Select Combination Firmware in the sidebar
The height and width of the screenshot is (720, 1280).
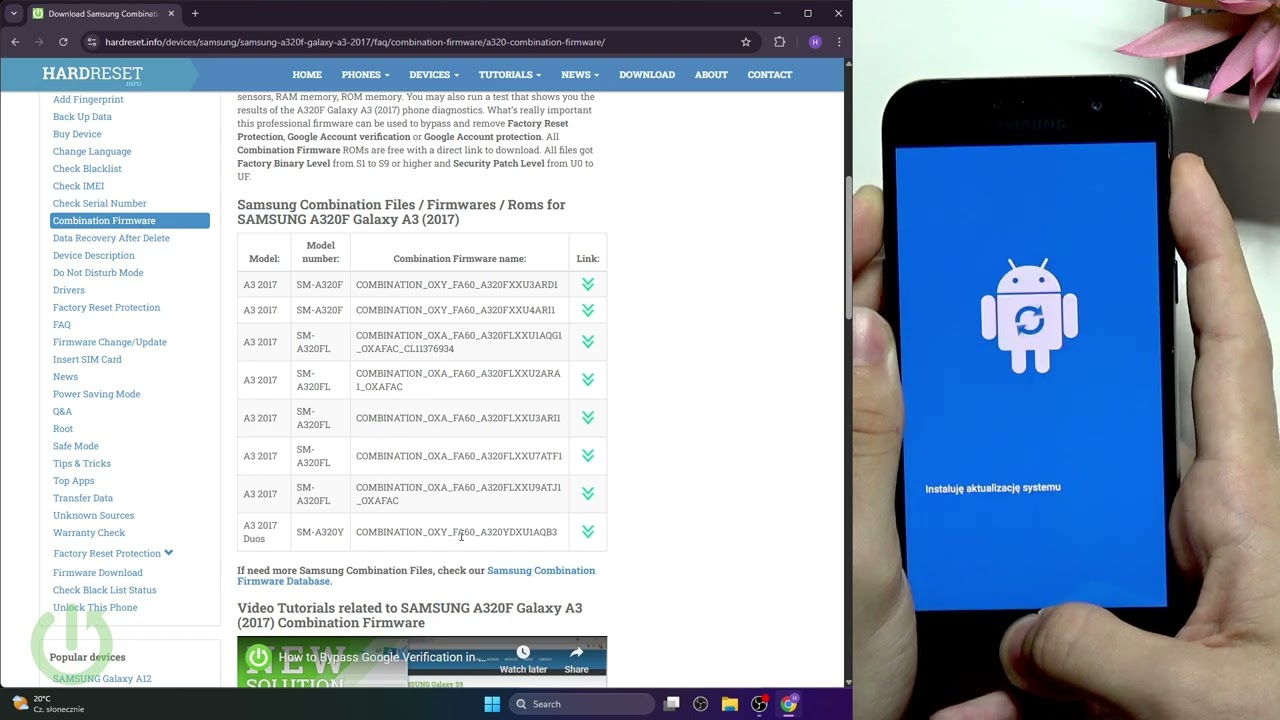(130, 220)
